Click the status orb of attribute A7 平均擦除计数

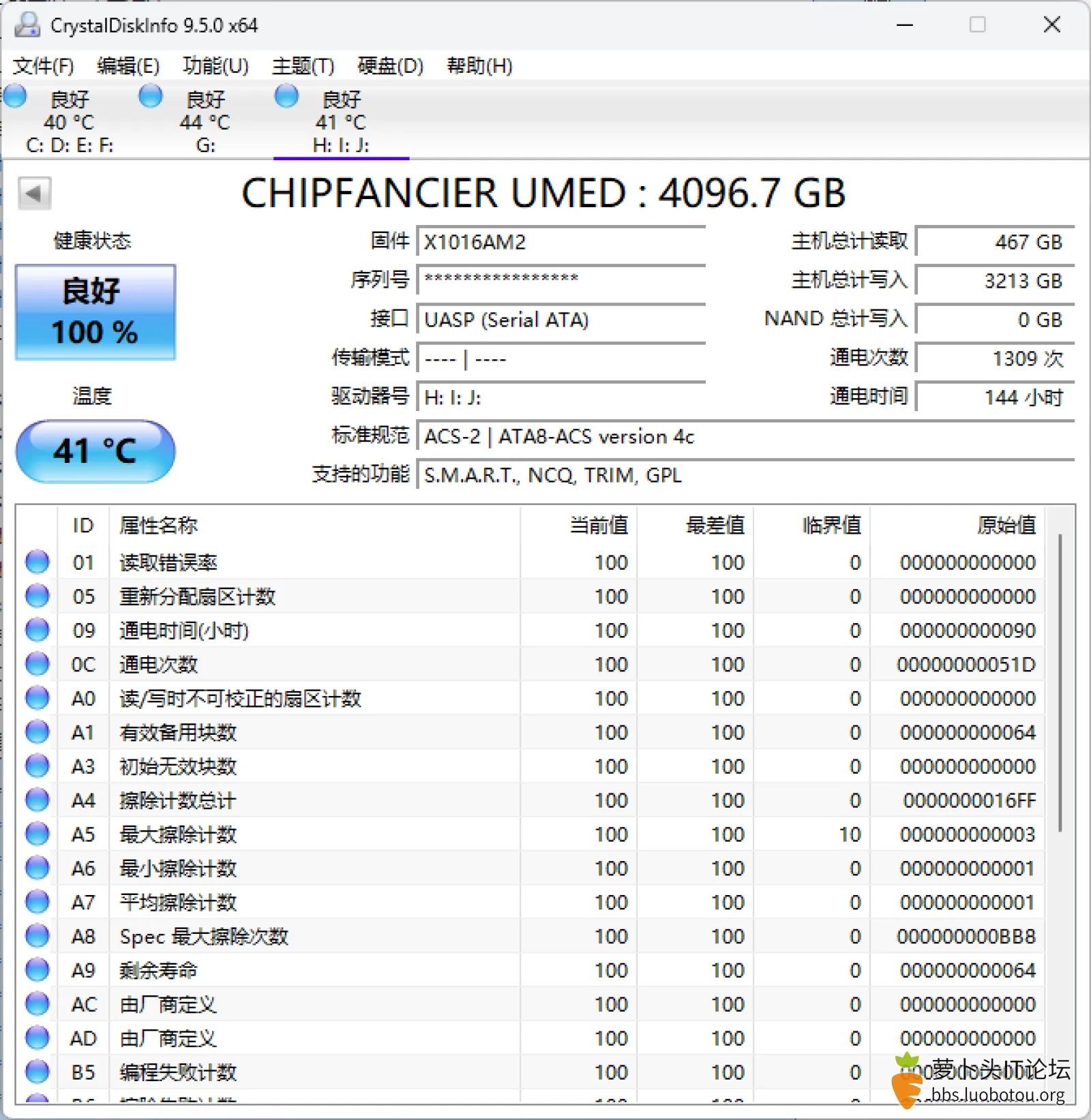point(38,903)
